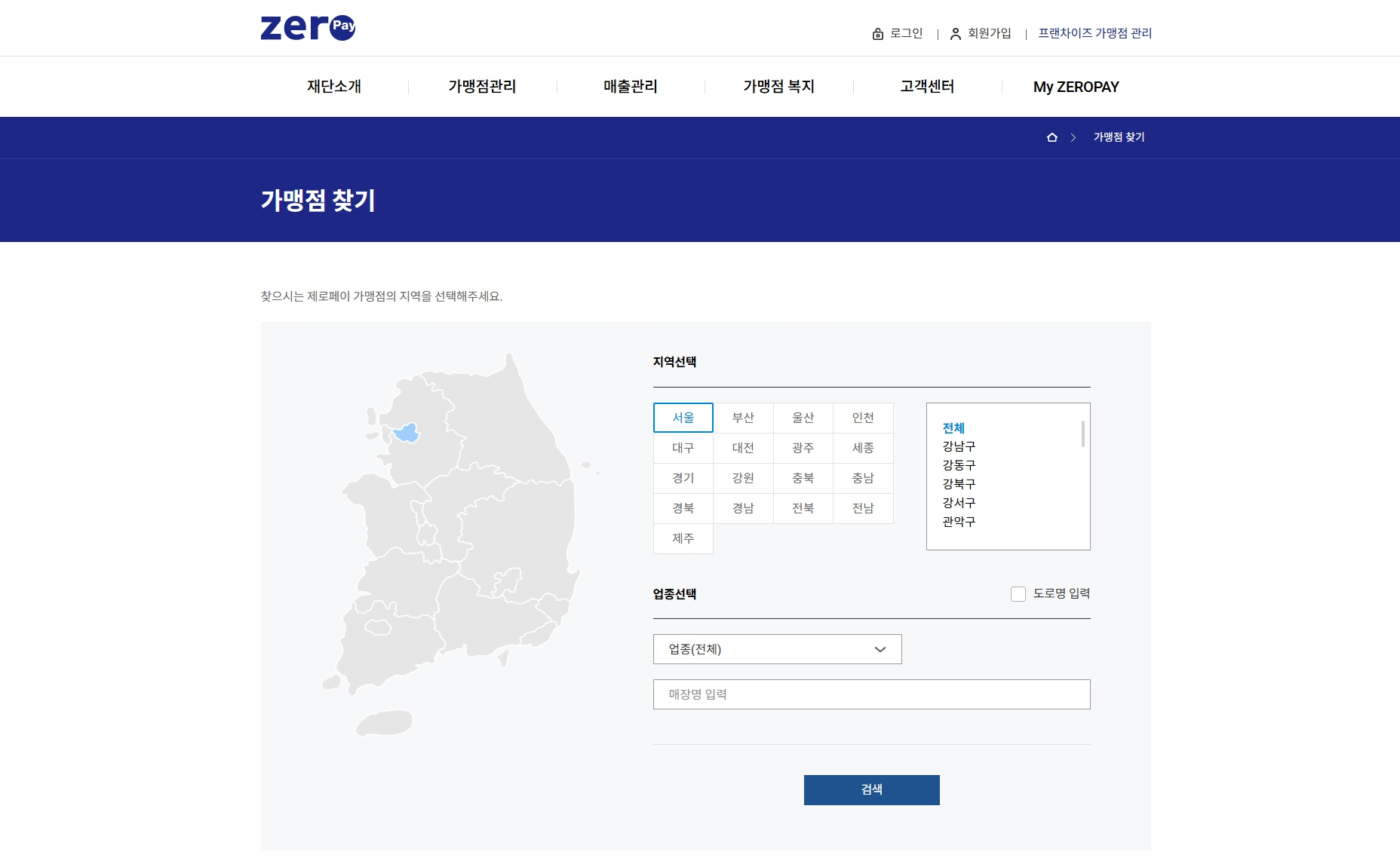Select the 제주 region button
The height and width of the screenshot is (861, 1400).
683,538
